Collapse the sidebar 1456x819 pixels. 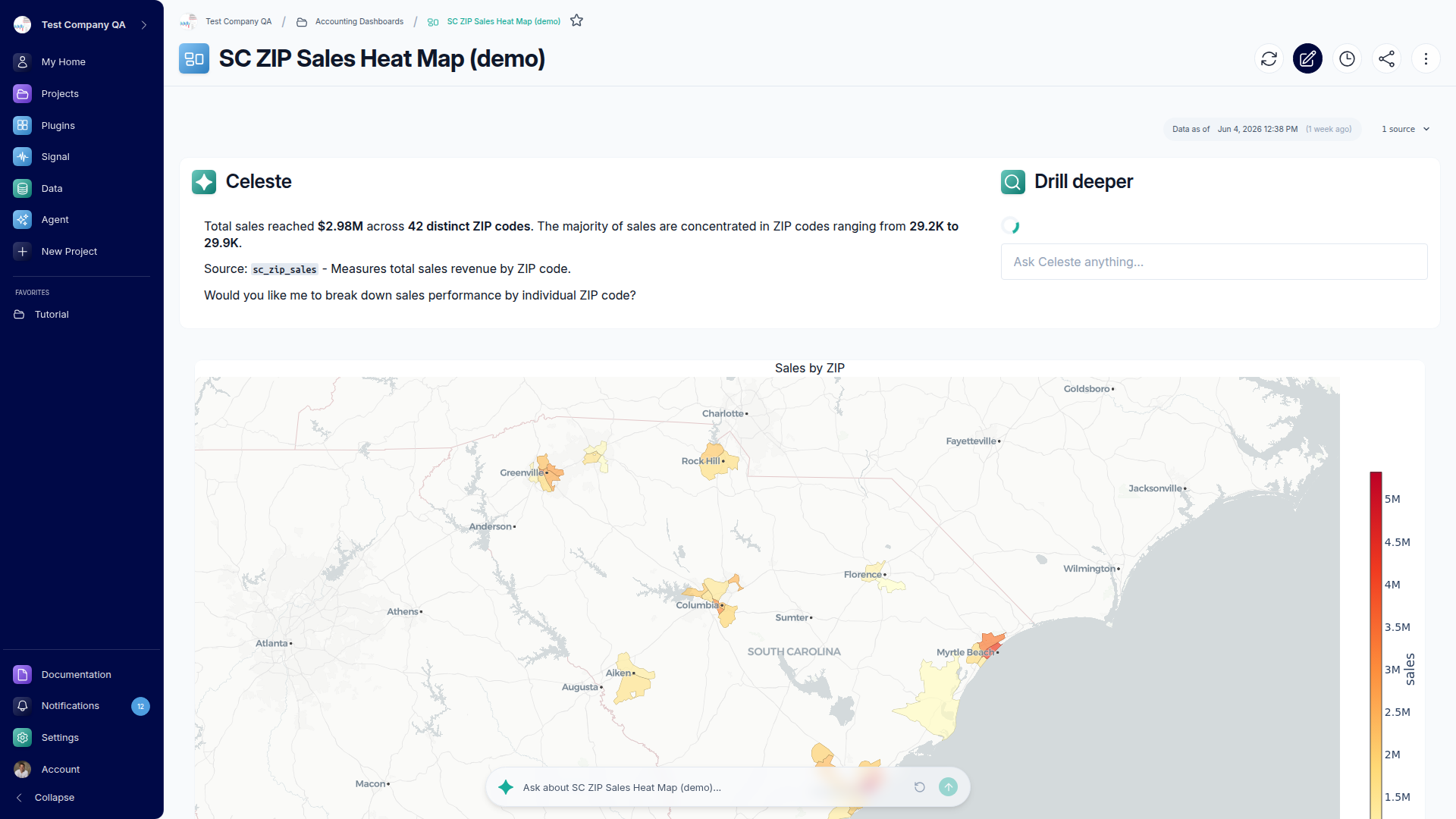click(45, 798)
